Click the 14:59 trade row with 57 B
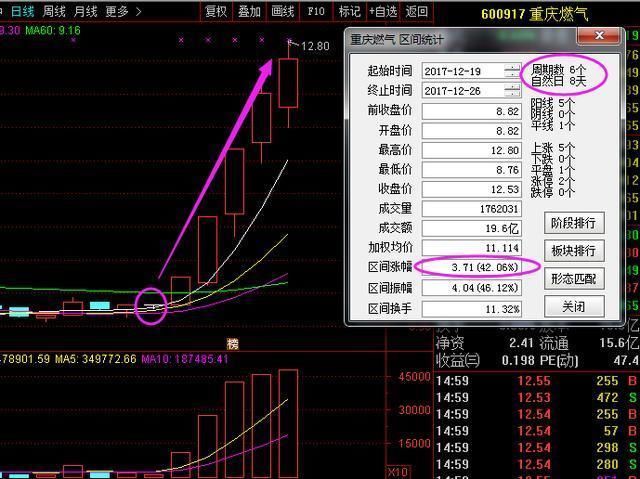This screenshot has height=479, width=640. coord(536,431)
